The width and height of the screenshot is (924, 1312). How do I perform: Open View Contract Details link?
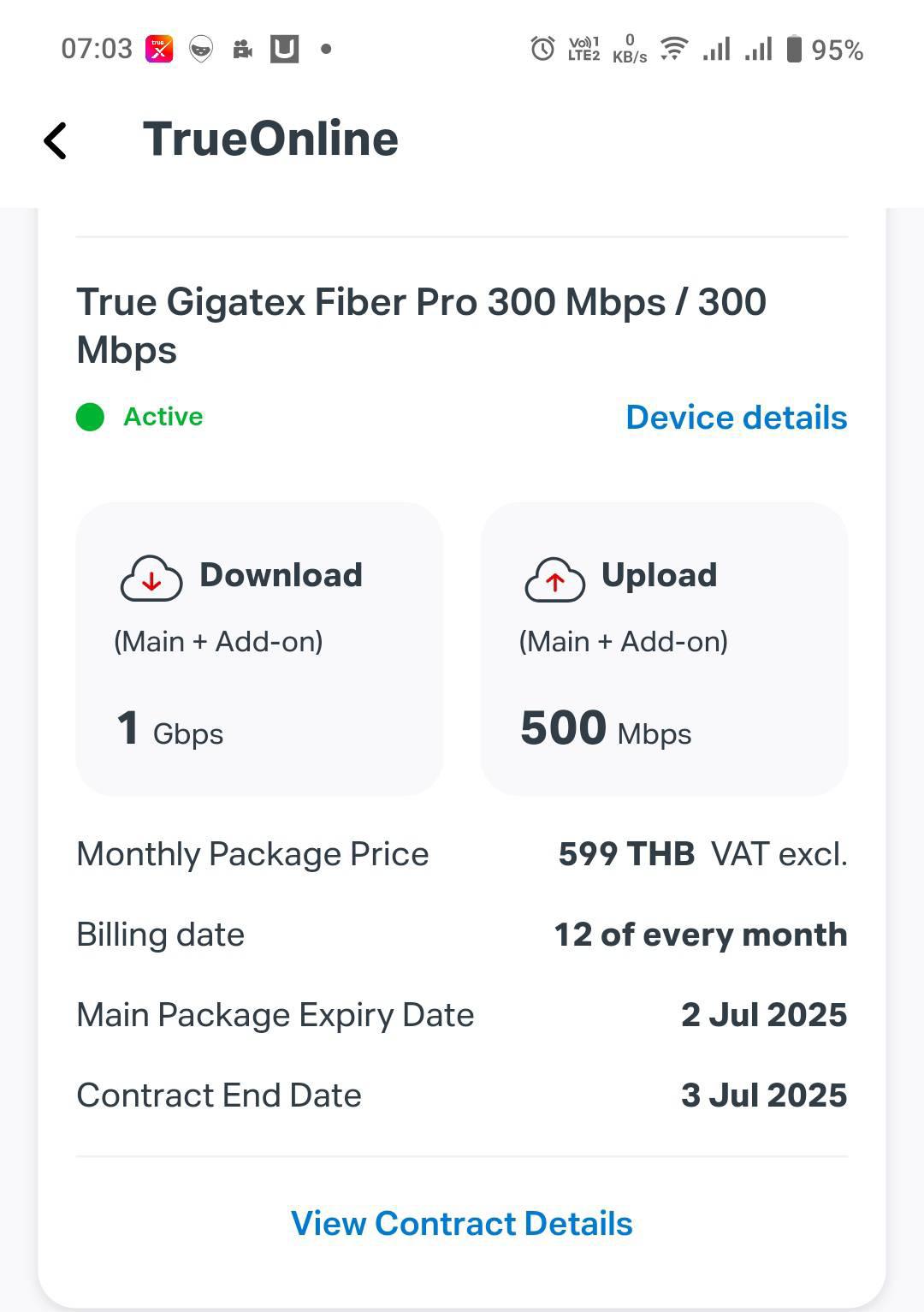tap(462, 1224)
